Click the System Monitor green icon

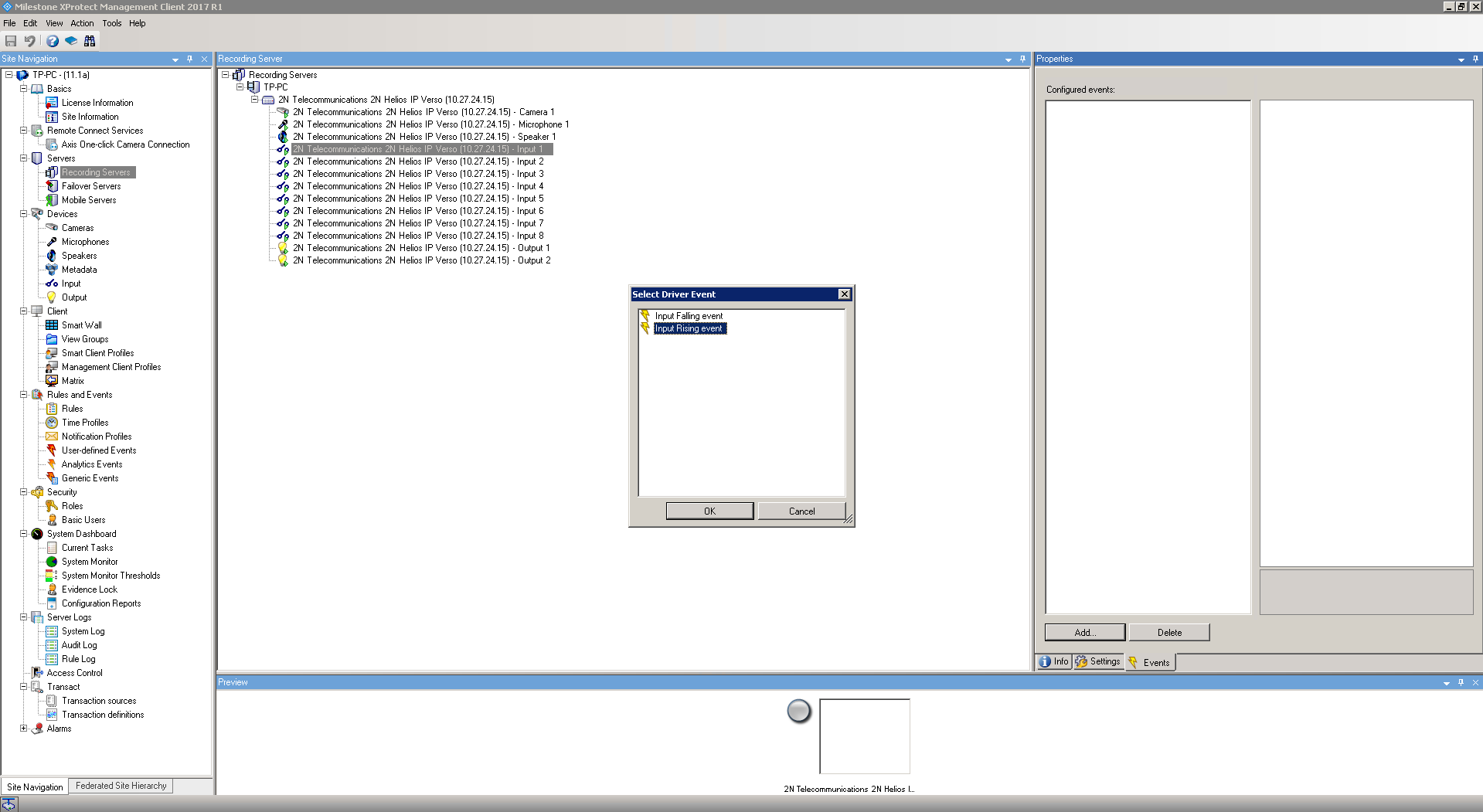[52, 562]
